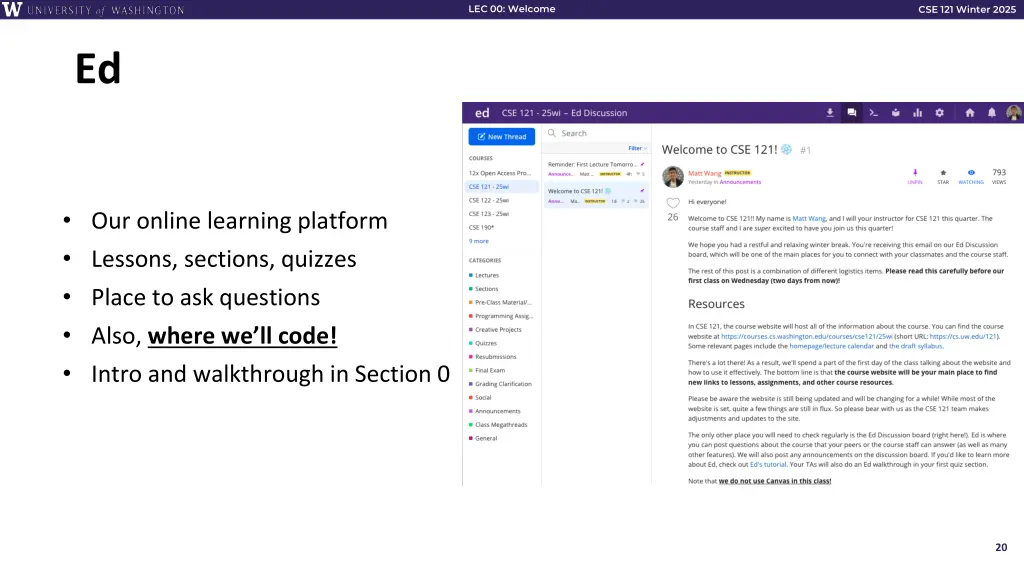The width and height of the screenshot is (1024, 576).
Task: Star the Welcome to CSE 121 thread
Action: point(943,176)
